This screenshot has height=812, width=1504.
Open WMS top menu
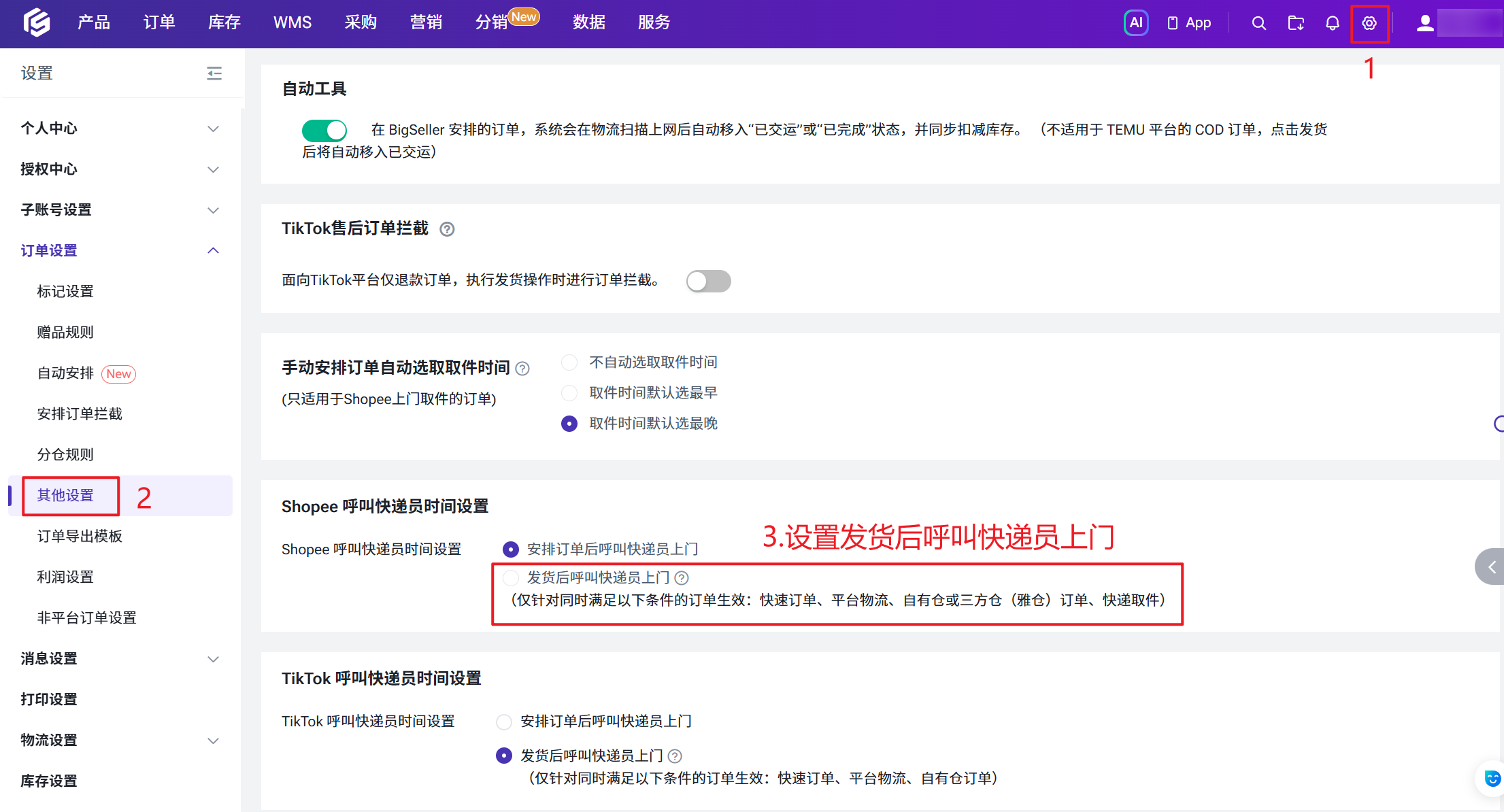293,22
